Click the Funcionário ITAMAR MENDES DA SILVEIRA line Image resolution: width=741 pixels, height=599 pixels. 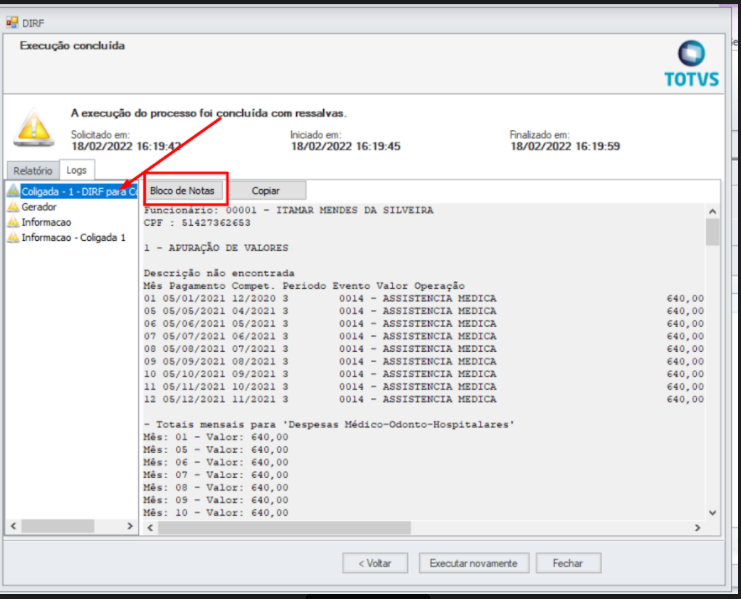(289, 210)
